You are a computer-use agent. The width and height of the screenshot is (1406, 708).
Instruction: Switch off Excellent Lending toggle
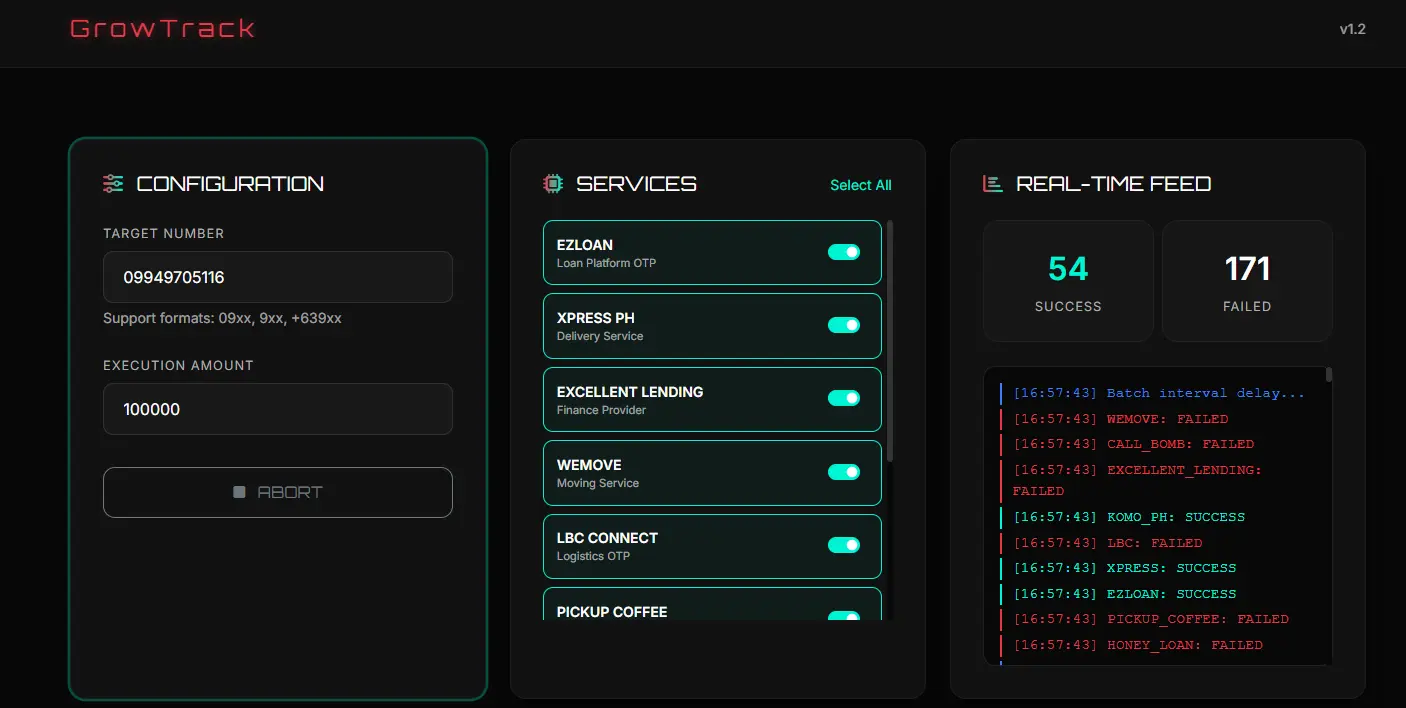[844, 398]
